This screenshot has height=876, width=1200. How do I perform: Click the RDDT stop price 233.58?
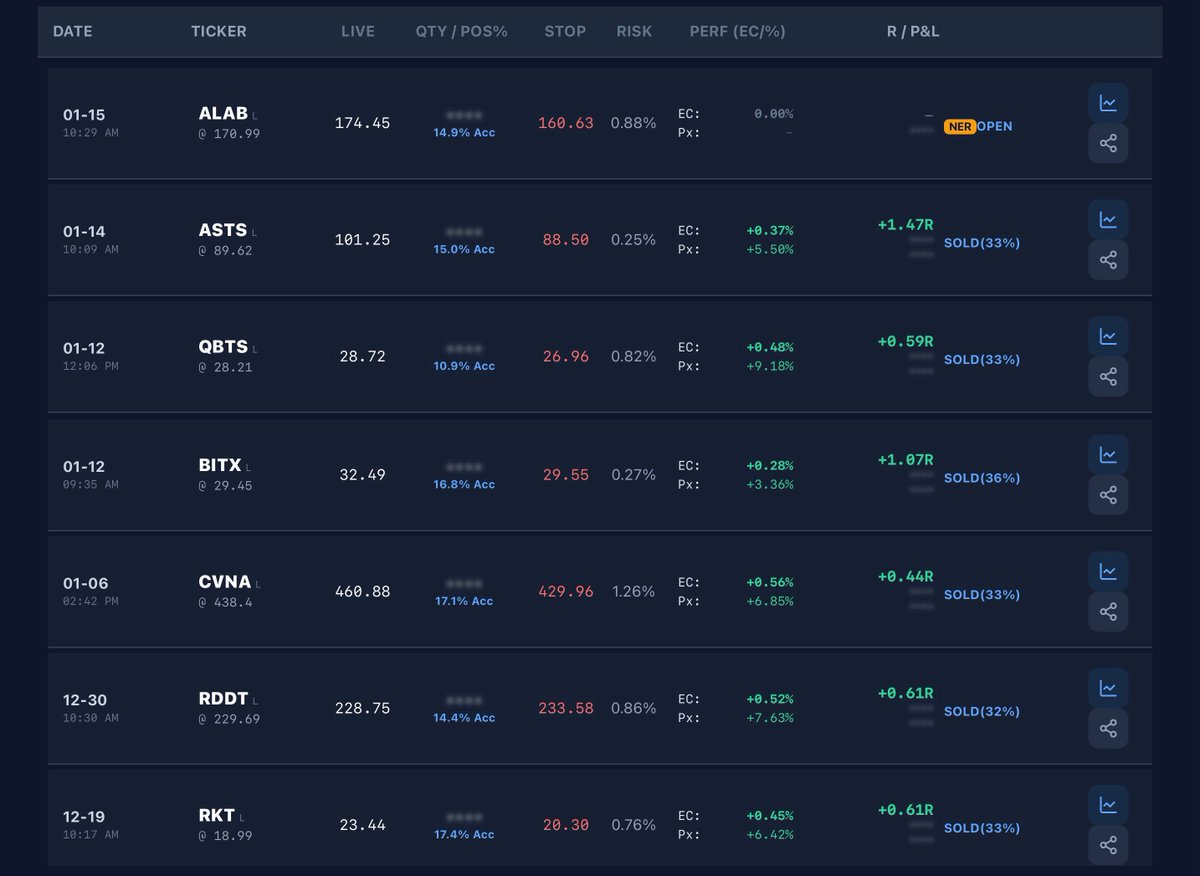[x=566, y=708]
